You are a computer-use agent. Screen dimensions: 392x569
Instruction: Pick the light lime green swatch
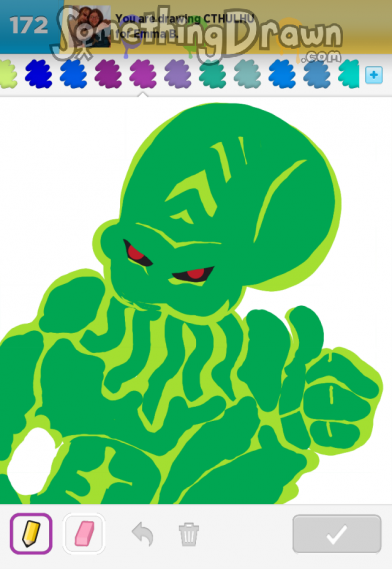point(8,74)
